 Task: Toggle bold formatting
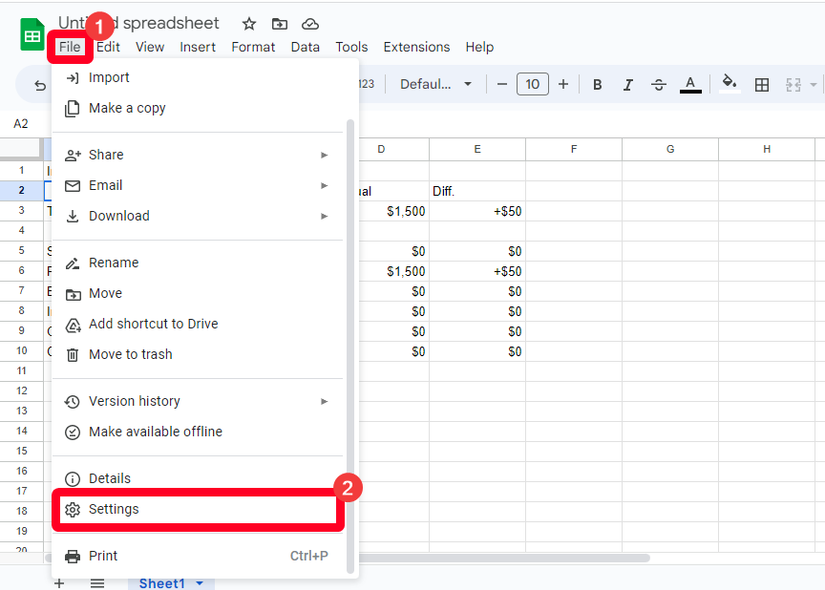click(597, 84)
